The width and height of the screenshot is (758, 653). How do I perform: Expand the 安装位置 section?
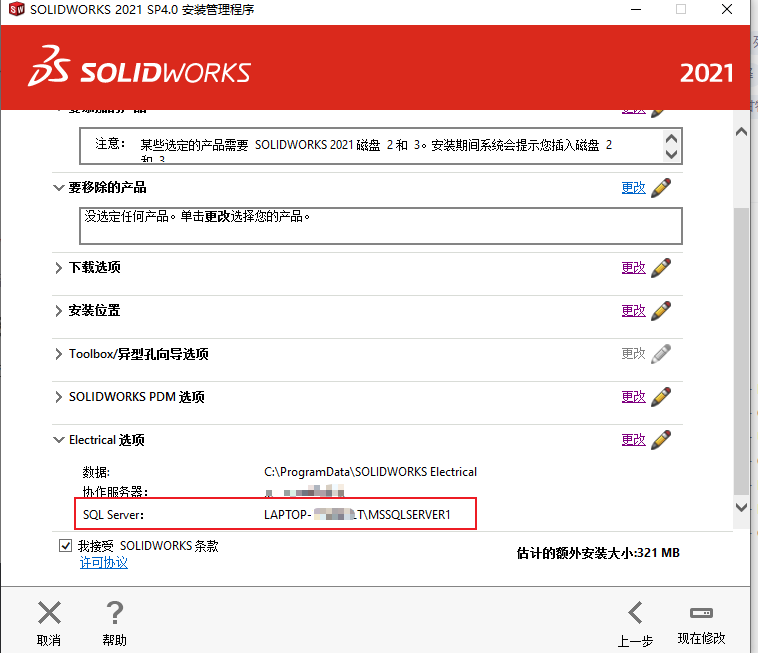pos(58,310)
